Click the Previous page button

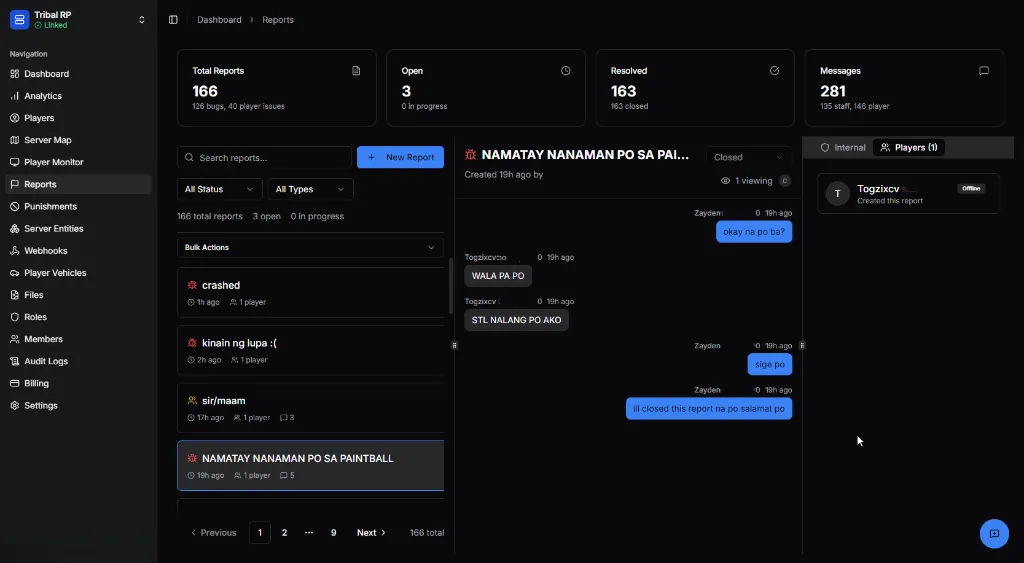[x=214, y=533]
